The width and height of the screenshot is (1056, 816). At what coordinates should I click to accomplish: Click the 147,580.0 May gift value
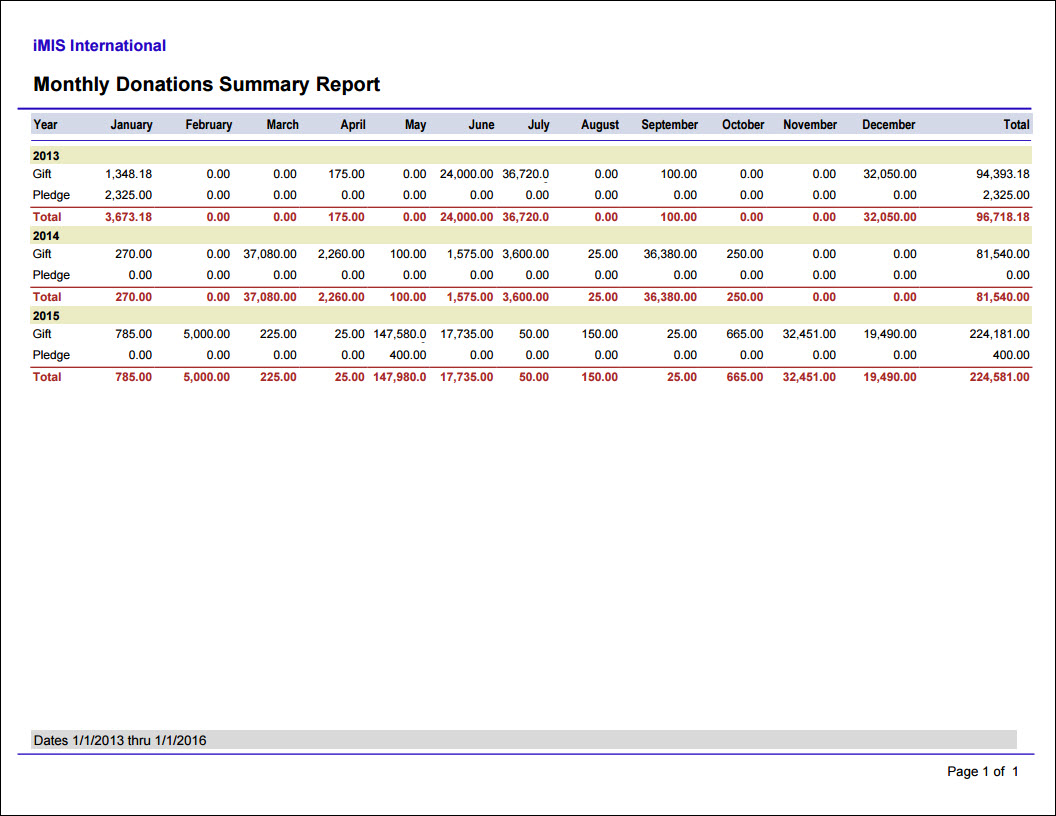[400, 334]
